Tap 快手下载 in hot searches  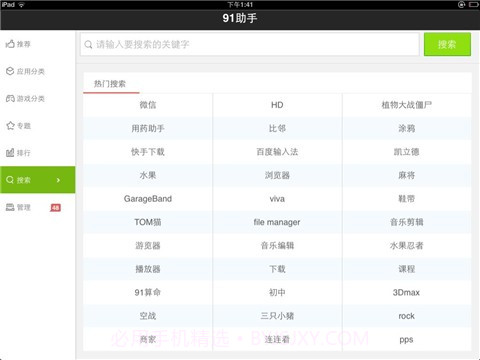(148, 152)
